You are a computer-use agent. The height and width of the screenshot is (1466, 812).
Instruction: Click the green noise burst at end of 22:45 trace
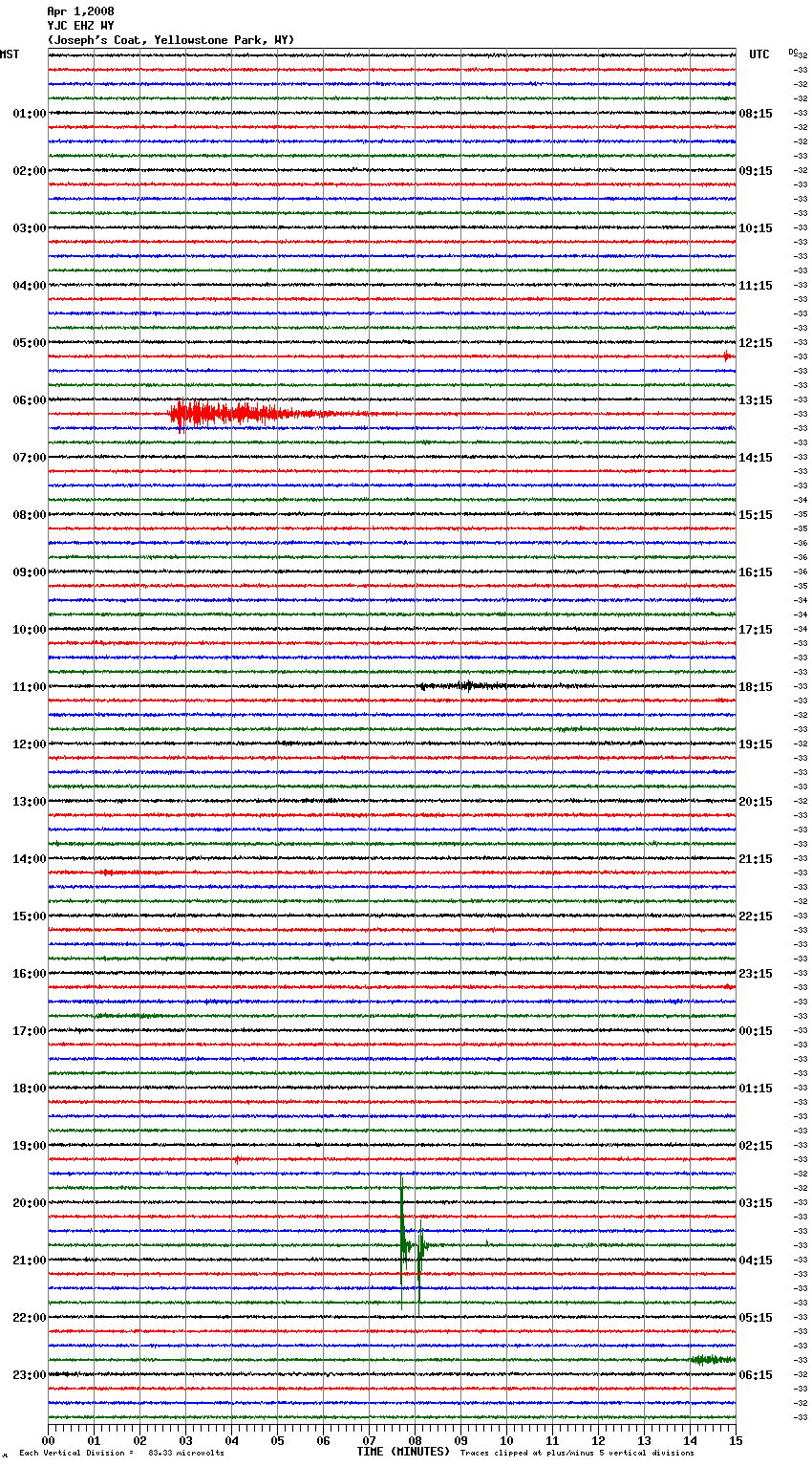tap(713, 1359)
